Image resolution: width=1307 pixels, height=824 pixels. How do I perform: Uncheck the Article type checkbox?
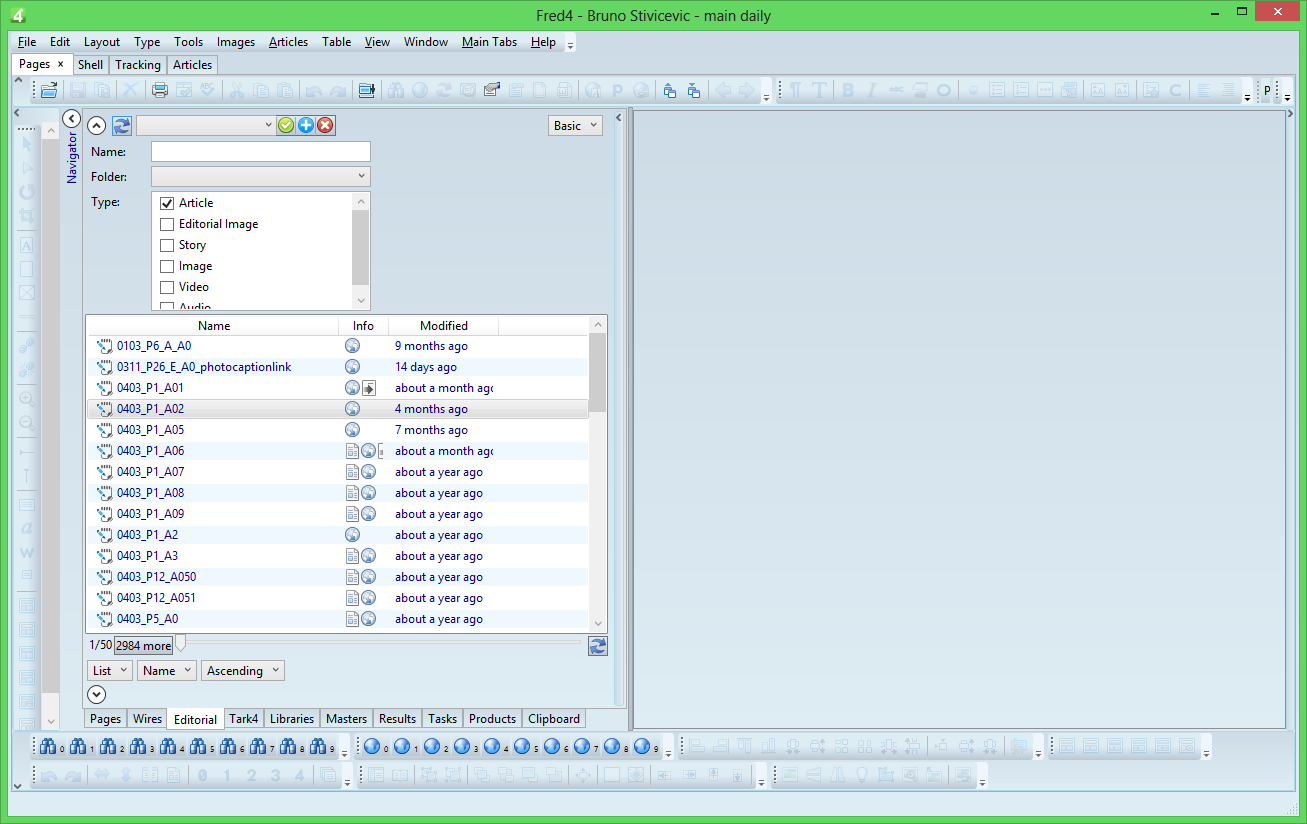pos(167,203)
